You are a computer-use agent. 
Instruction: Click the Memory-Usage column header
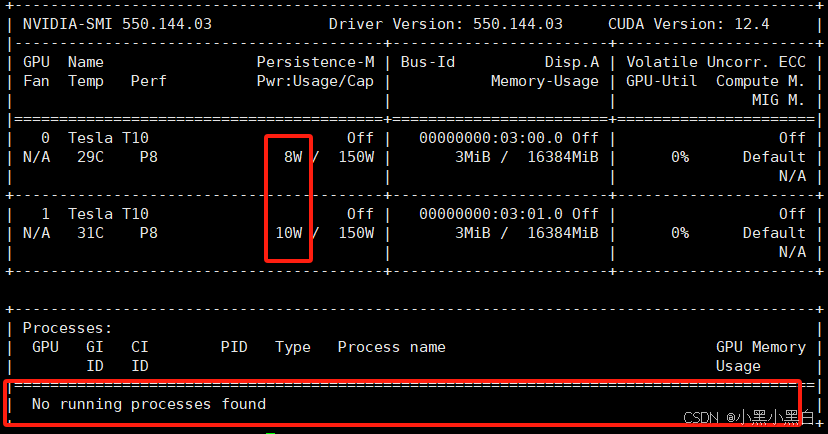(x=545, y=81)
